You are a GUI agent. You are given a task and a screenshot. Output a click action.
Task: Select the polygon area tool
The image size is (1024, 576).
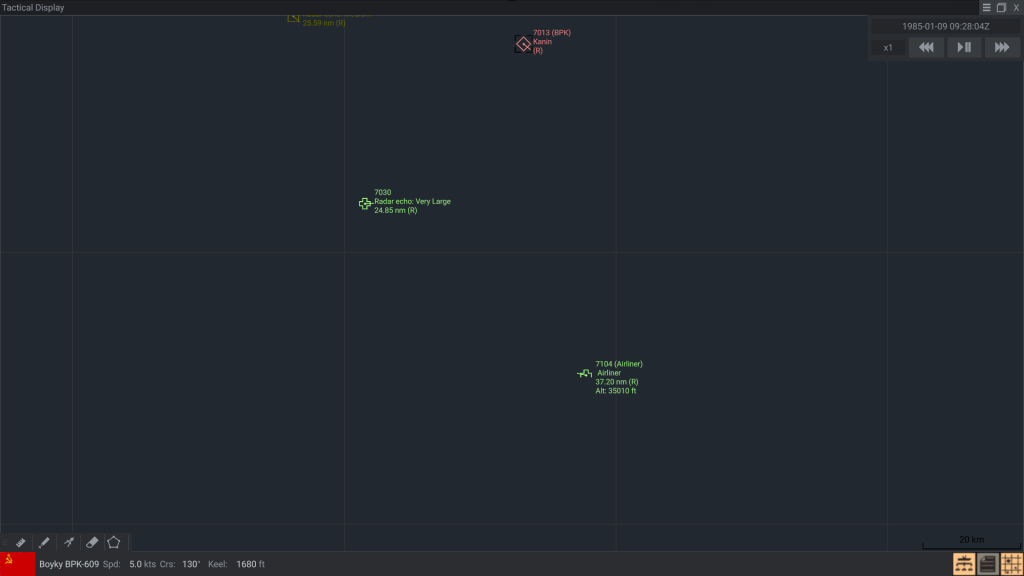114,542
